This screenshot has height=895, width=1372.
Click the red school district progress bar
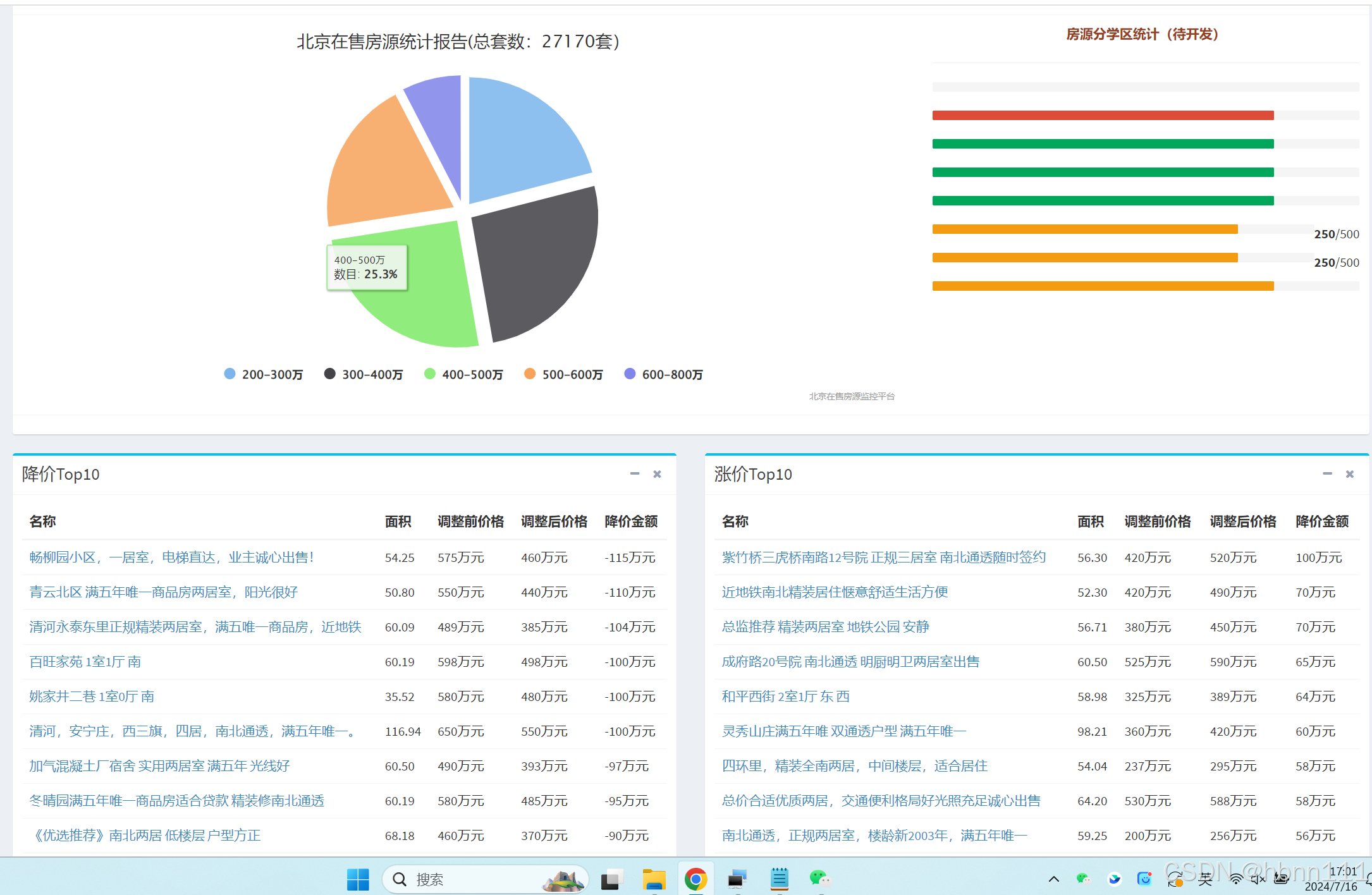click(x=1103, y=115)
